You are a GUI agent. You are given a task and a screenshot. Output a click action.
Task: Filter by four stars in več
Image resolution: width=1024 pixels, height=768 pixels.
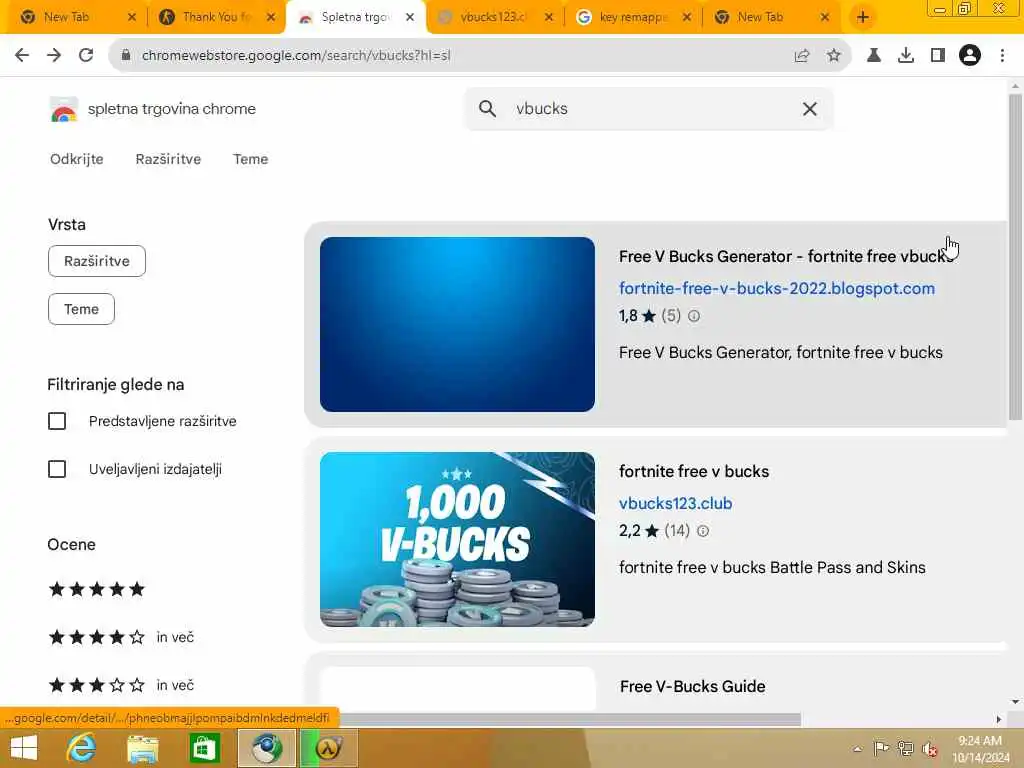click(121, 637)
